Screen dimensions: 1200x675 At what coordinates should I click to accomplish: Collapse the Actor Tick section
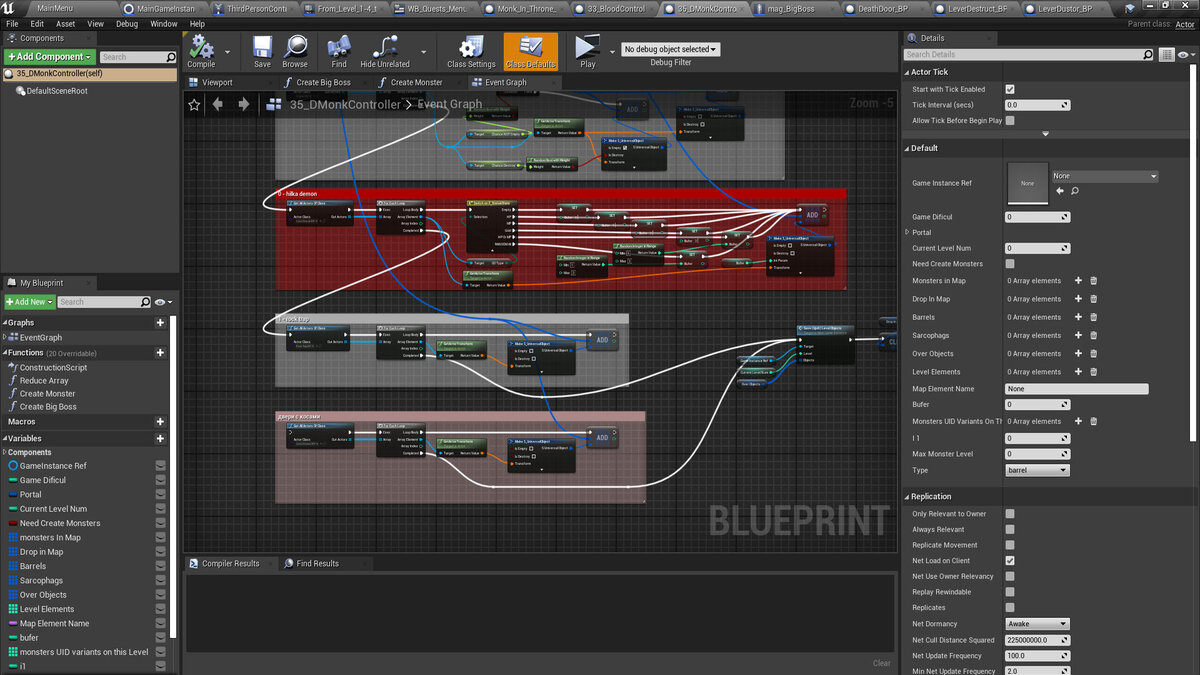coord(906,72)
